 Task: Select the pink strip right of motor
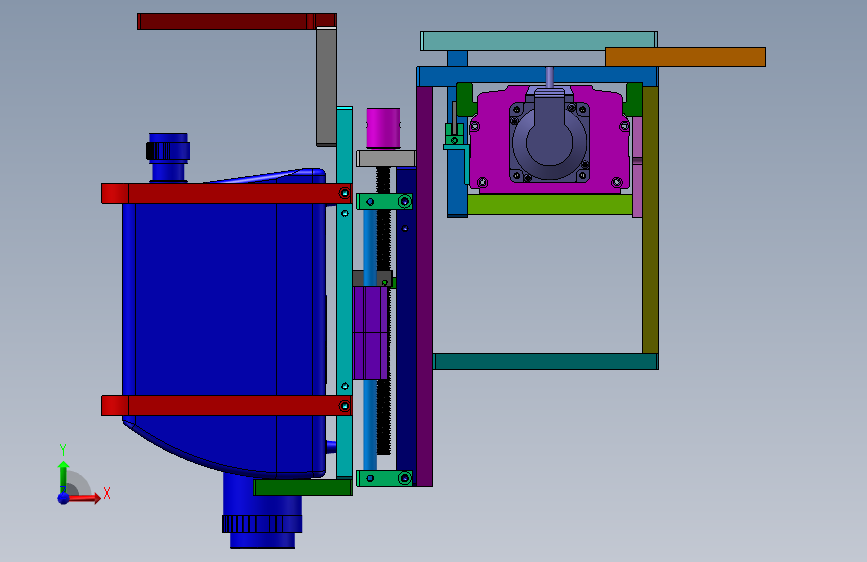pos(637,166)
